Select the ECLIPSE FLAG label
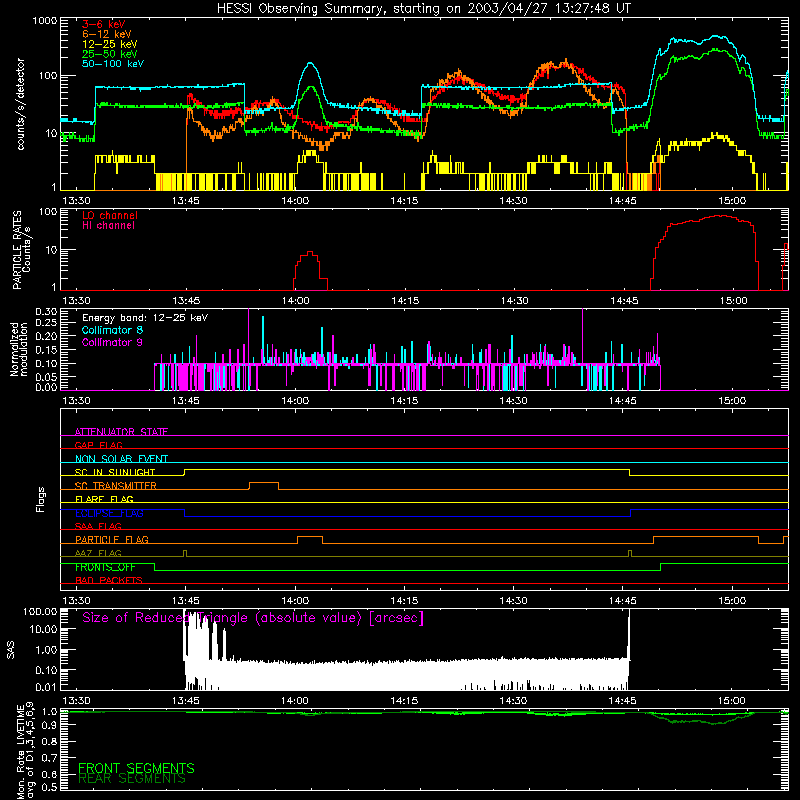The image size is (800, 800). click(x=109, y=513)
